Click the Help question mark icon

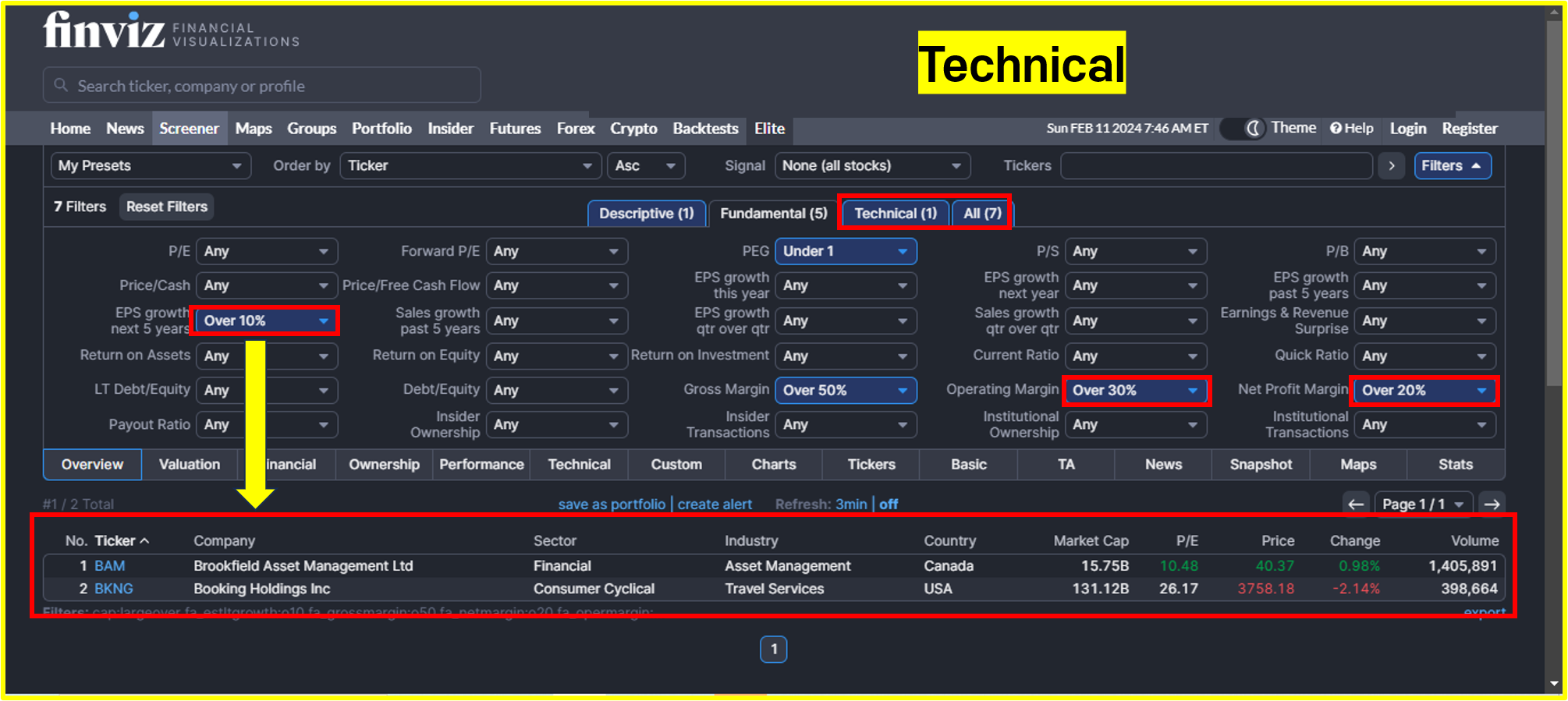click(1336, 129)
